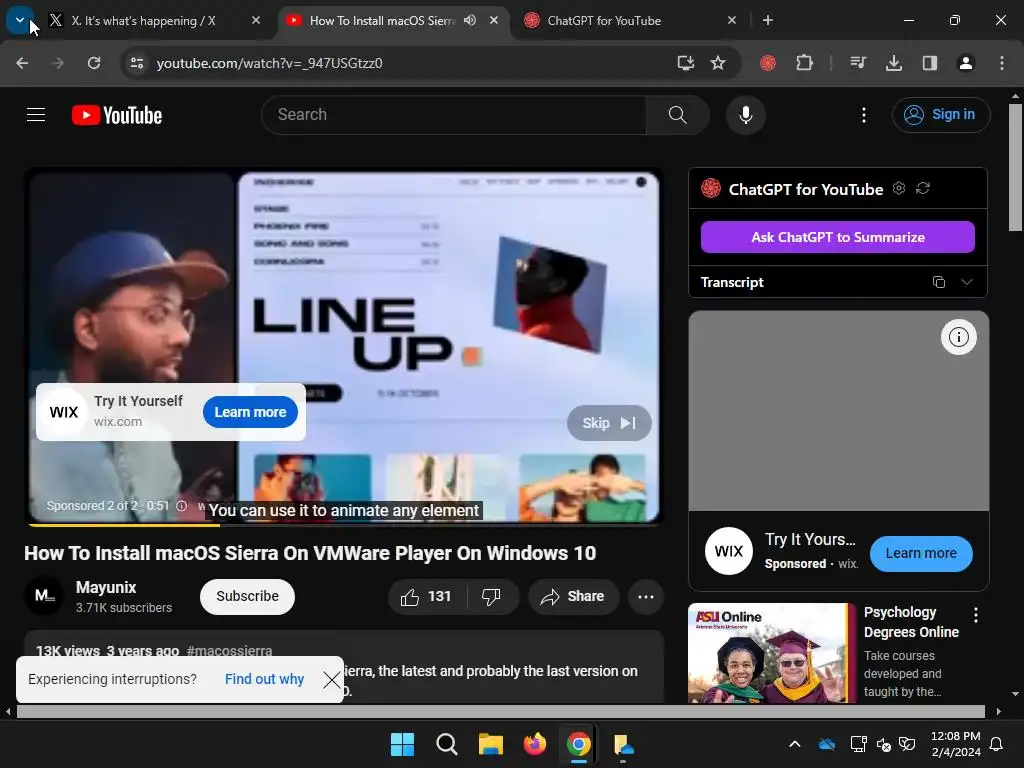Image resolution: width=1024 pixels, height=768 pixels.
Task: Open a new browser tab
Action: (768, 20)
